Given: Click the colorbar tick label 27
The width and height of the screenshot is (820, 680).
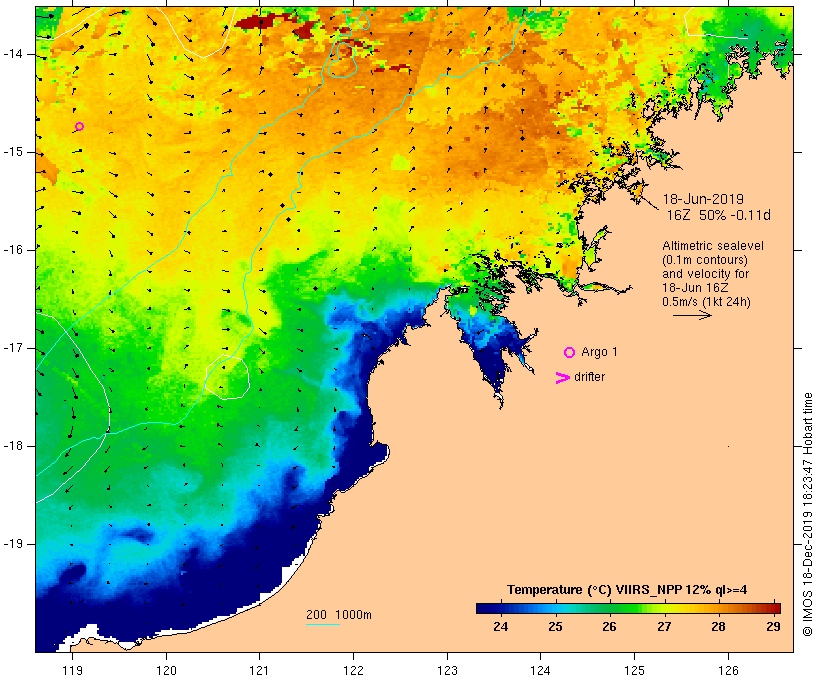Looking at the screenshot, I should pyautogui.click(x=664, y=626).
